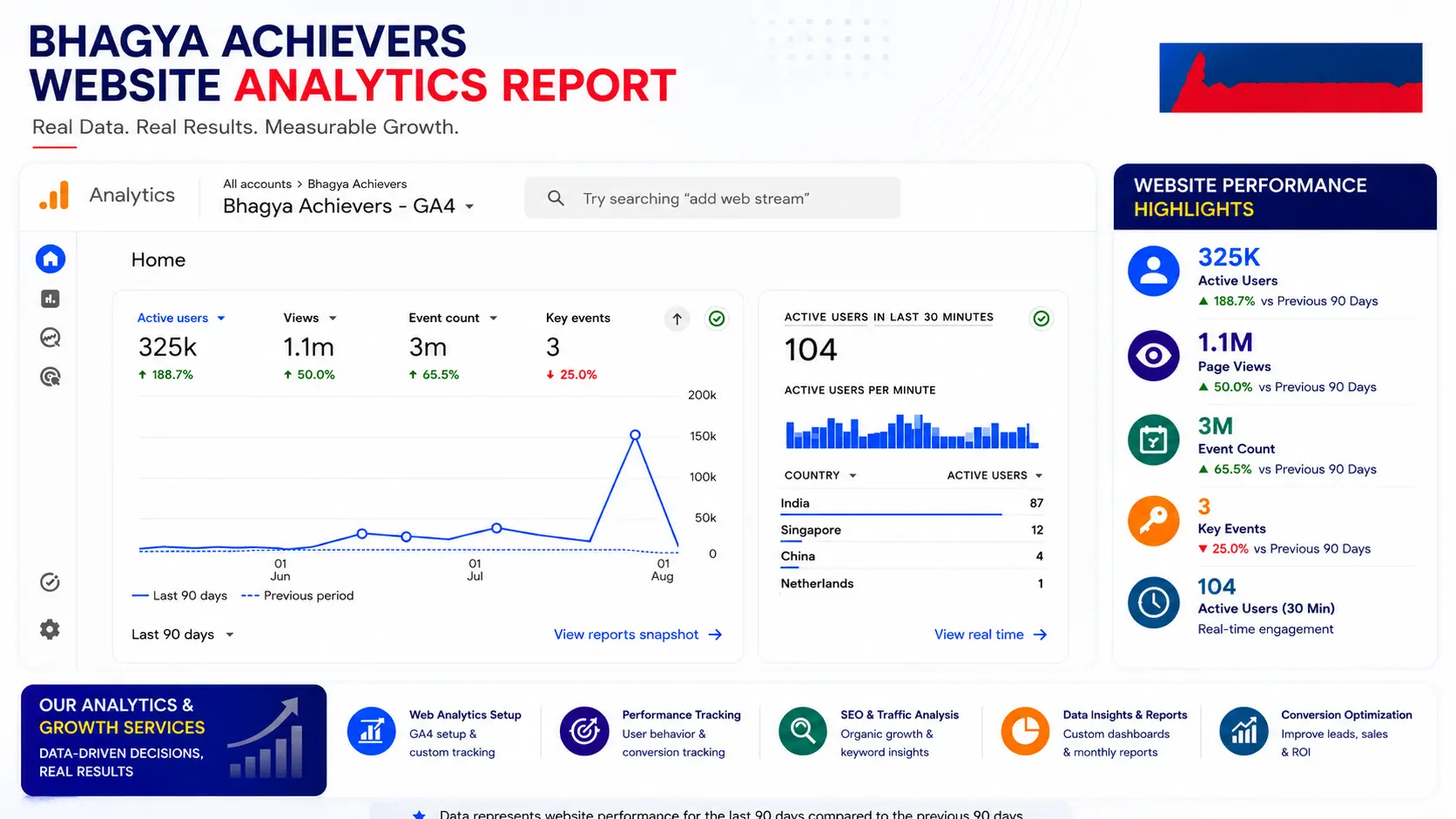Click the green check icon on the metrics card
Image resolution: width=1456 pixels, height=819 pixels.
(x=717, y=319)
